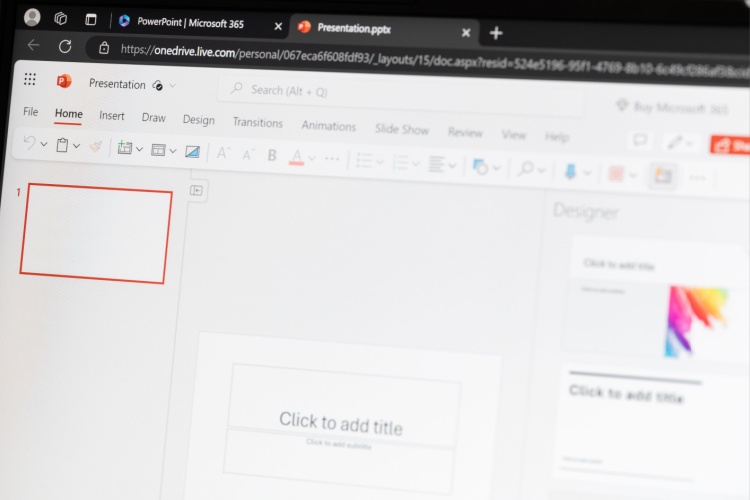Open the slide Layout dropdown
Screen dimensions: 750x500
tap(163, 151)
